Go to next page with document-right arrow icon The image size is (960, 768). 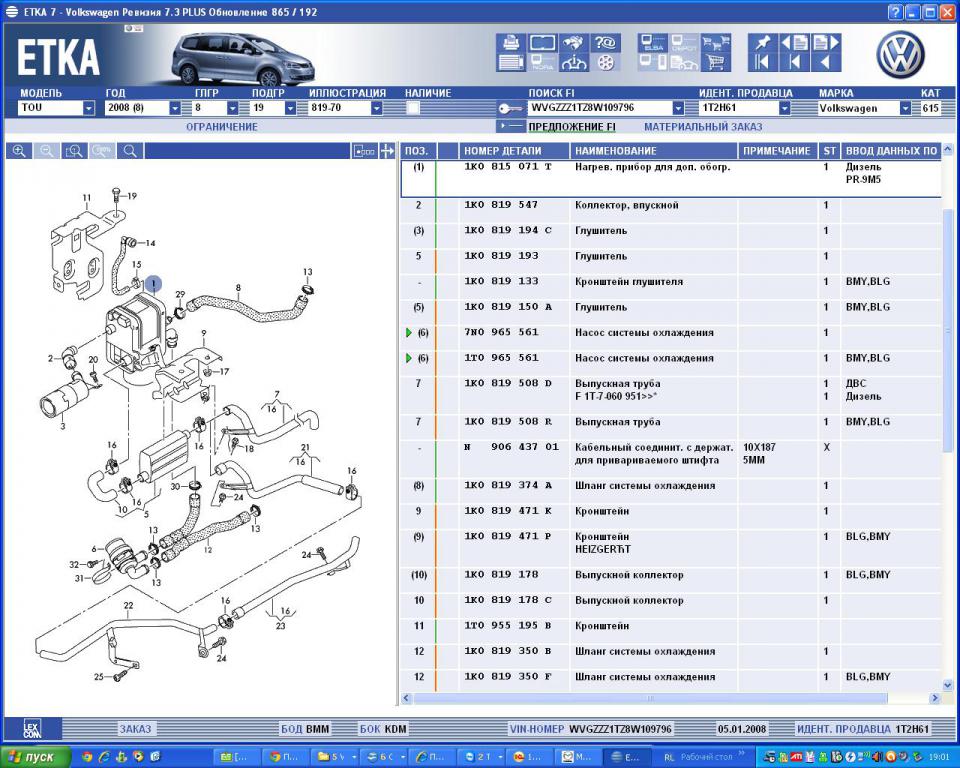point(826,43)
